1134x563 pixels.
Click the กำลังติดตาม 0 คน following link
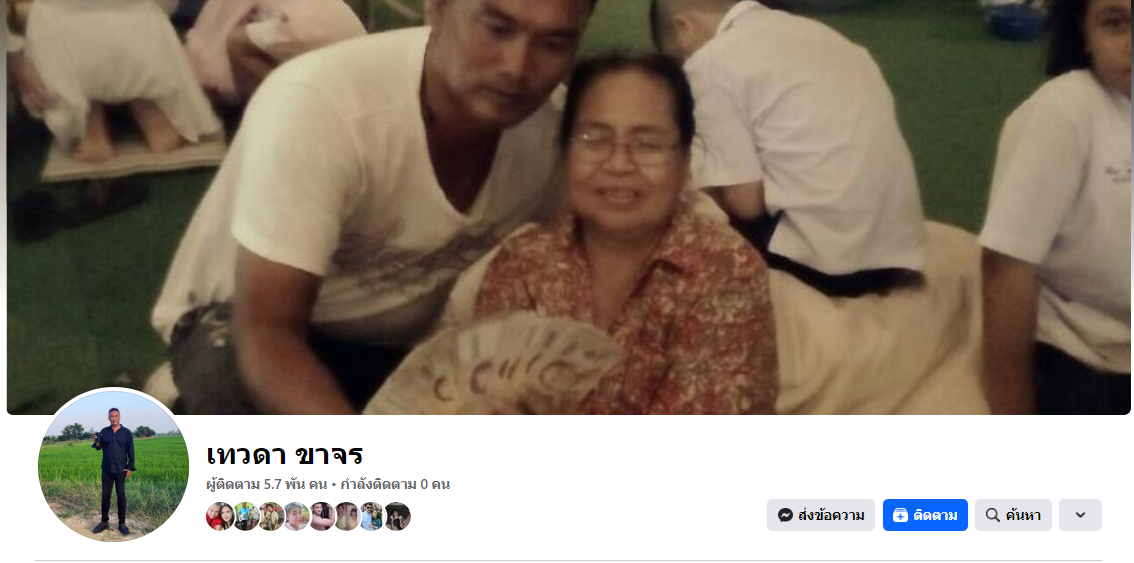(x=395, y=484)
